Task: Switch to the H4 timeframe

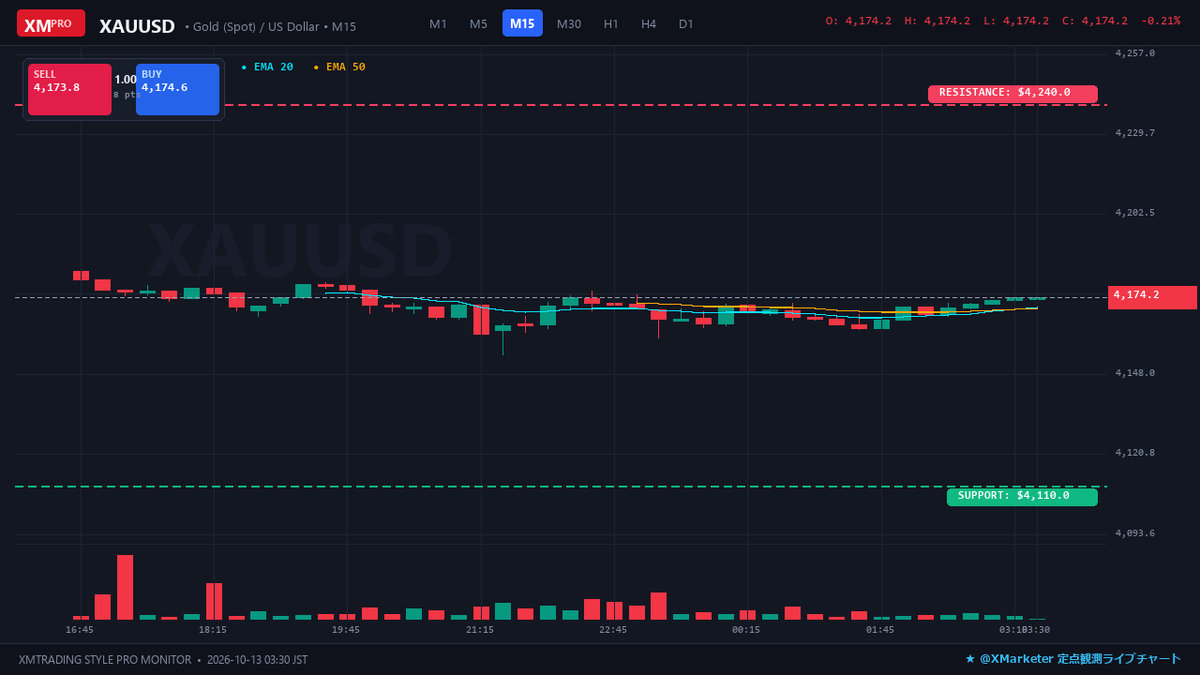Action: (649, 23)
